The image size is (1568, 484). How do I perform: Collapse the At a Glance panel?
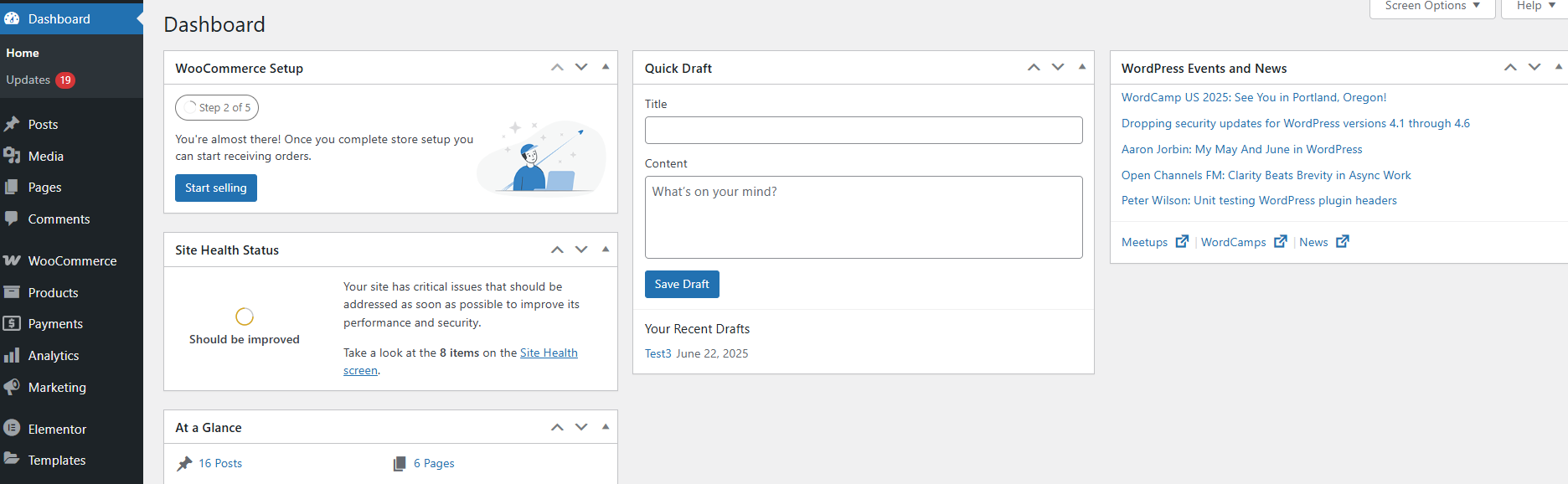tap(606, 427)
